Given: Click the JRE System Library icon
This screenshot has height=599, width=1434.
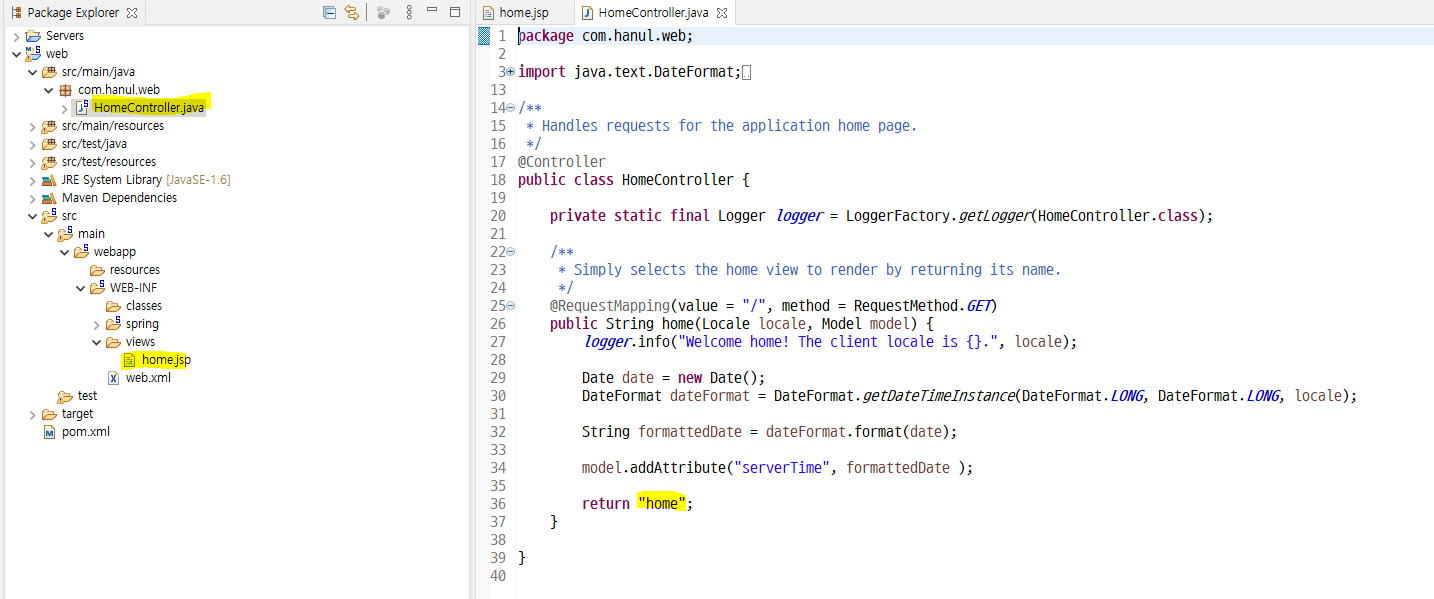Looking at the screenshot, I should click(49, 180).
